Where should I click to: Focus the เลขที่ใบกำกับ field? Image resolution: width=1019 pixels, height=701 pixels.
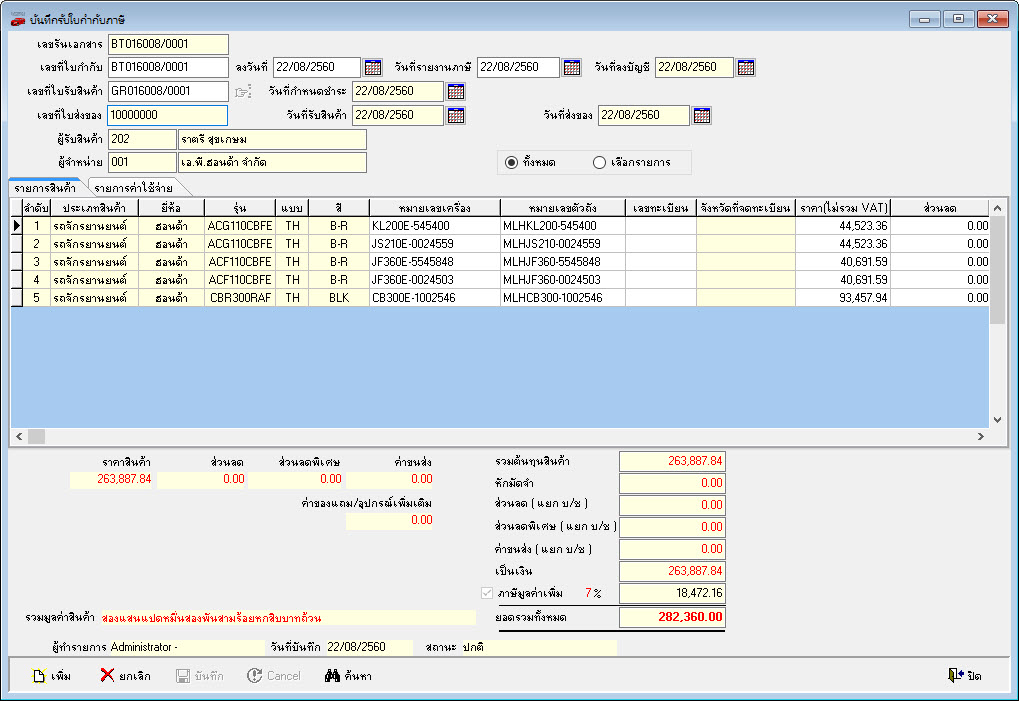click(168, 67)
